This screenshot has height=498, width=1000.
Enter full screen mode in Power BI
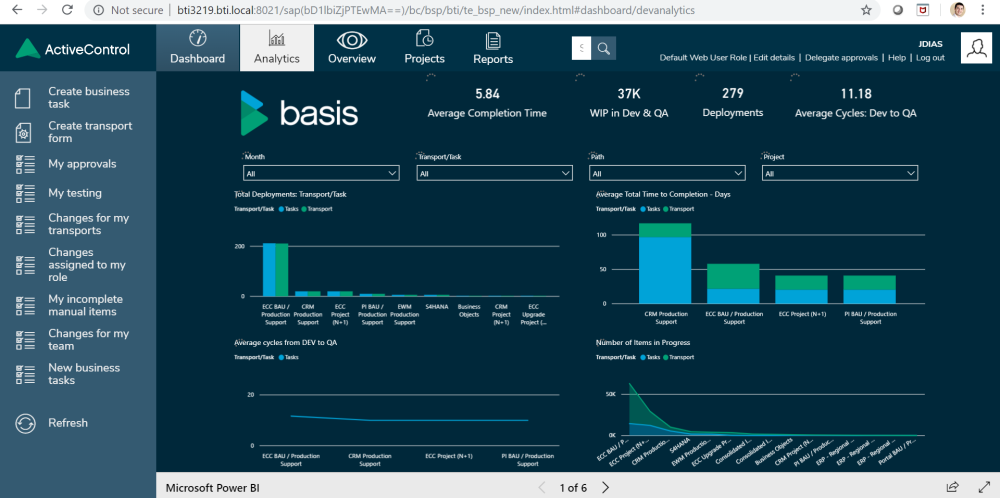(983, 488)
